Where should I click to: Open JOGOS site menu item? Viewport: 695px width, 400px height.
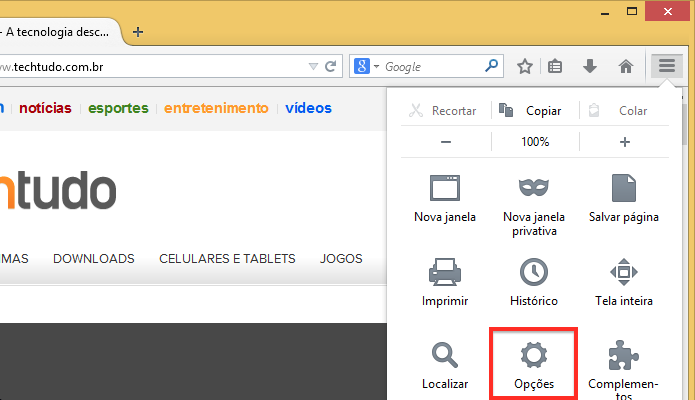[341, 259]
